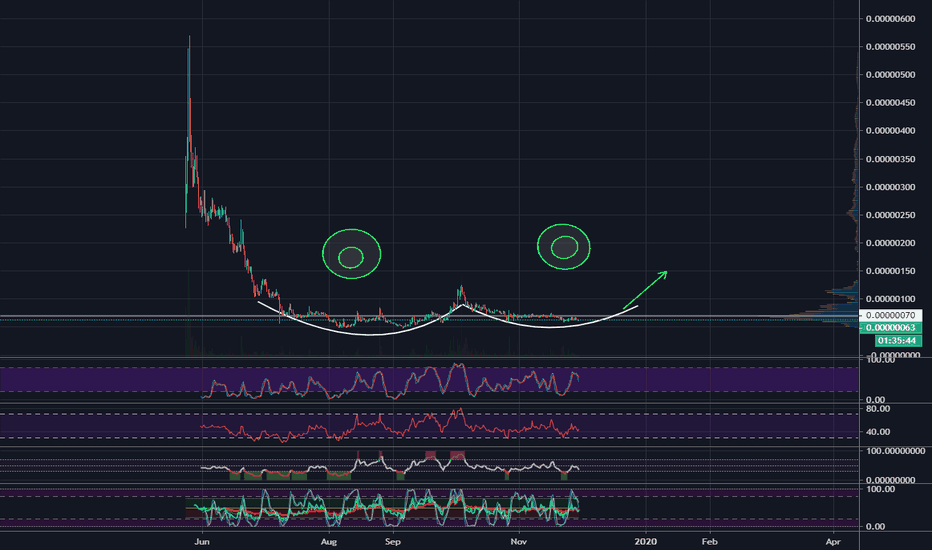This screenshot has height=550, width=932.
Task: Select the green 0.00000063 current price tag
Action: pos(890,328)
